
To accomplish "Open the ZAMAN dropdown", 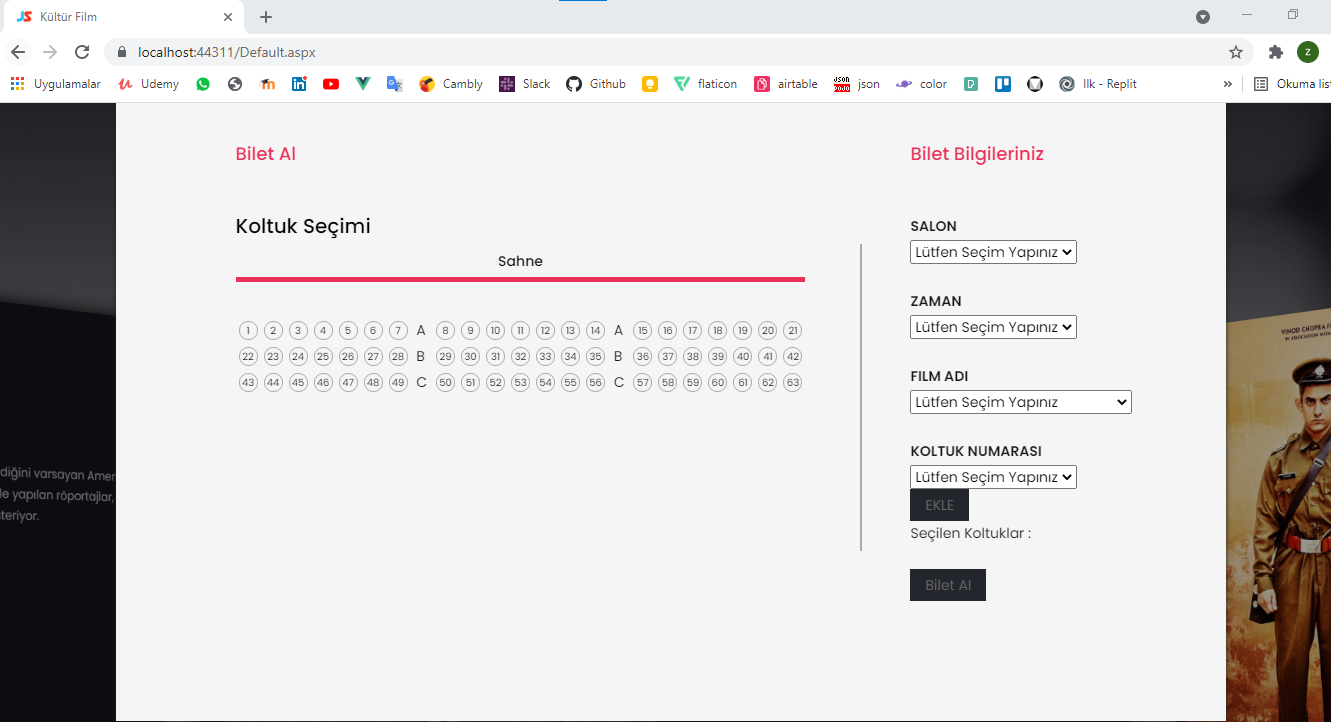I will 993,327.
